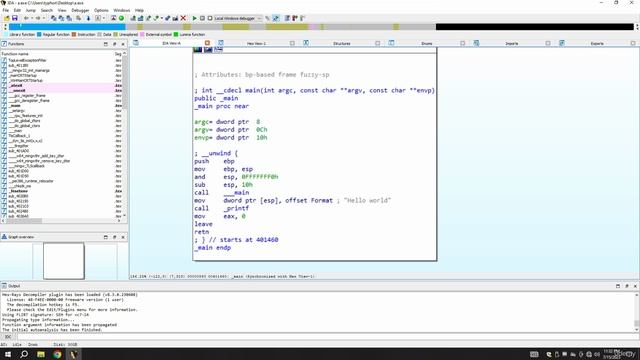
Task: Click the blue navigation band in overview navigator
Action: tap(67, 27)
